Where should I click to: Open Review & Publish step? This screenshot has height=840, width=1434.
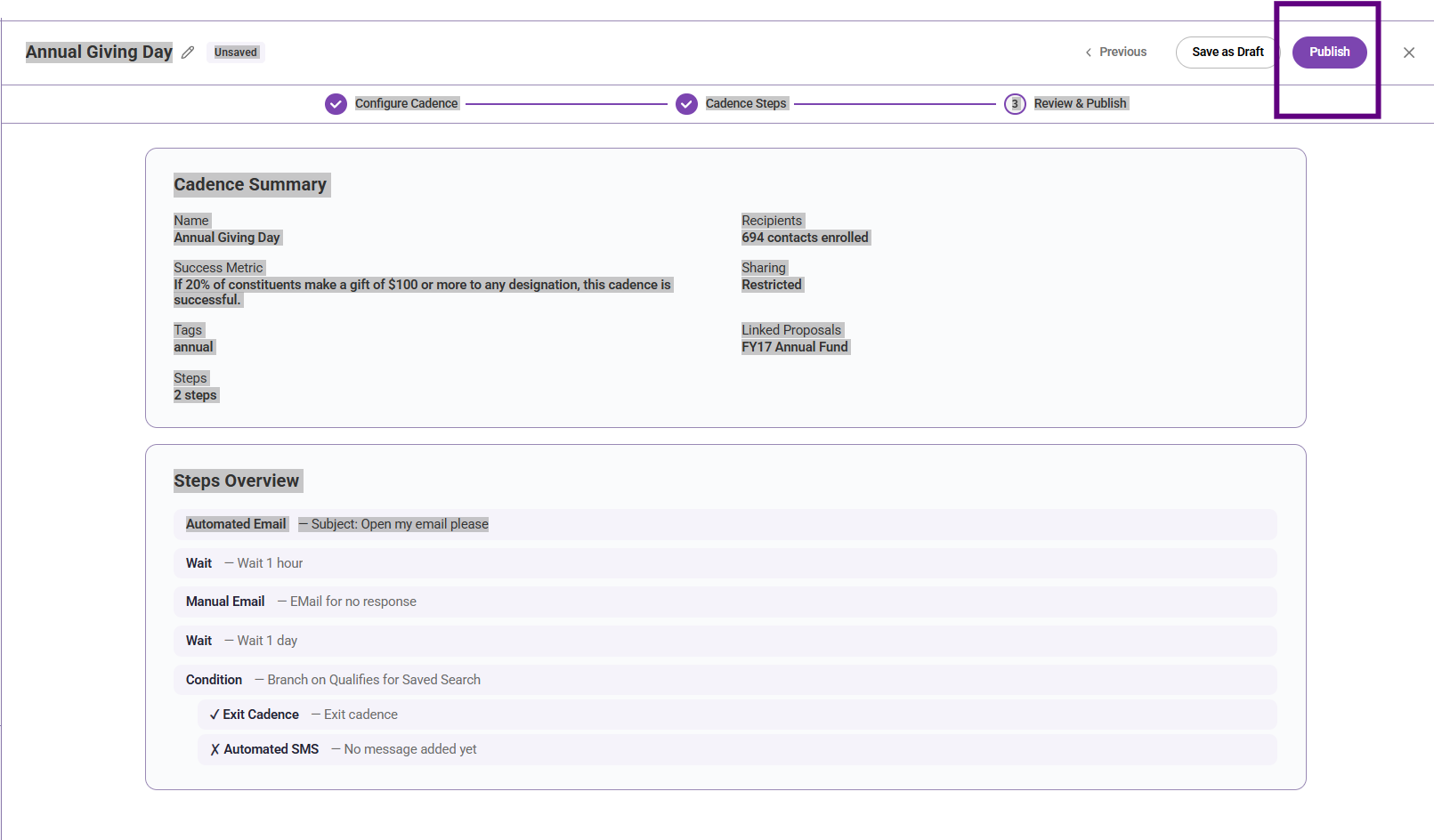click(x=1081, y=103)
